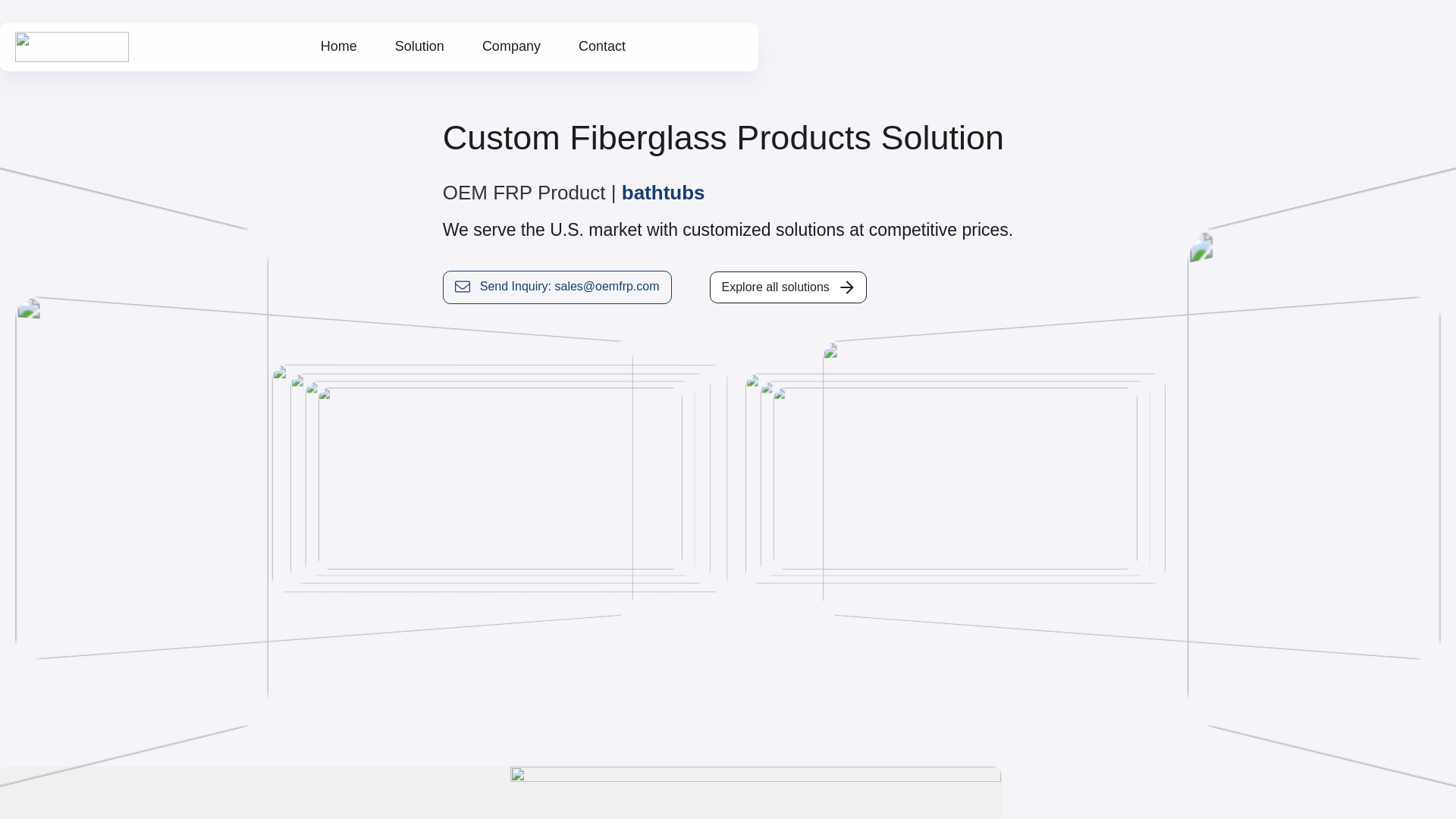Viewport: 1456px width, 819px height.
Task: Click the Custom Fiberglass Products Solution heading
Action: (x=723, y=138)
